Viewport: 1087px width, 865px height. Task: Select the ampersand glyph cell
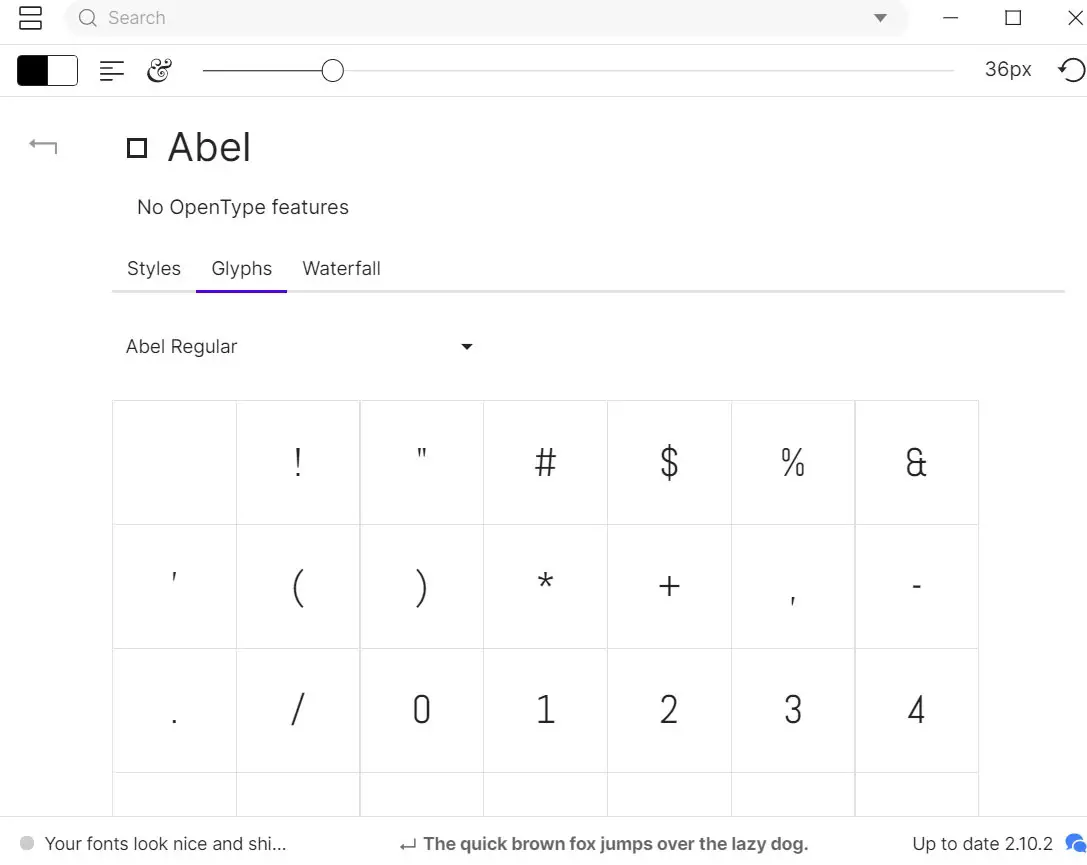tap(916, 463)
